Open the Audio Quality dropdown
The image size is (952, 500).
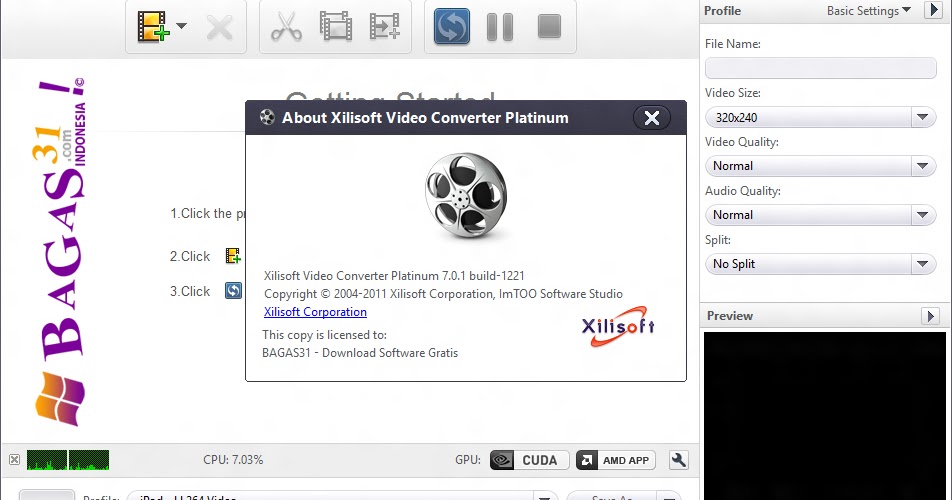[820, 215]
